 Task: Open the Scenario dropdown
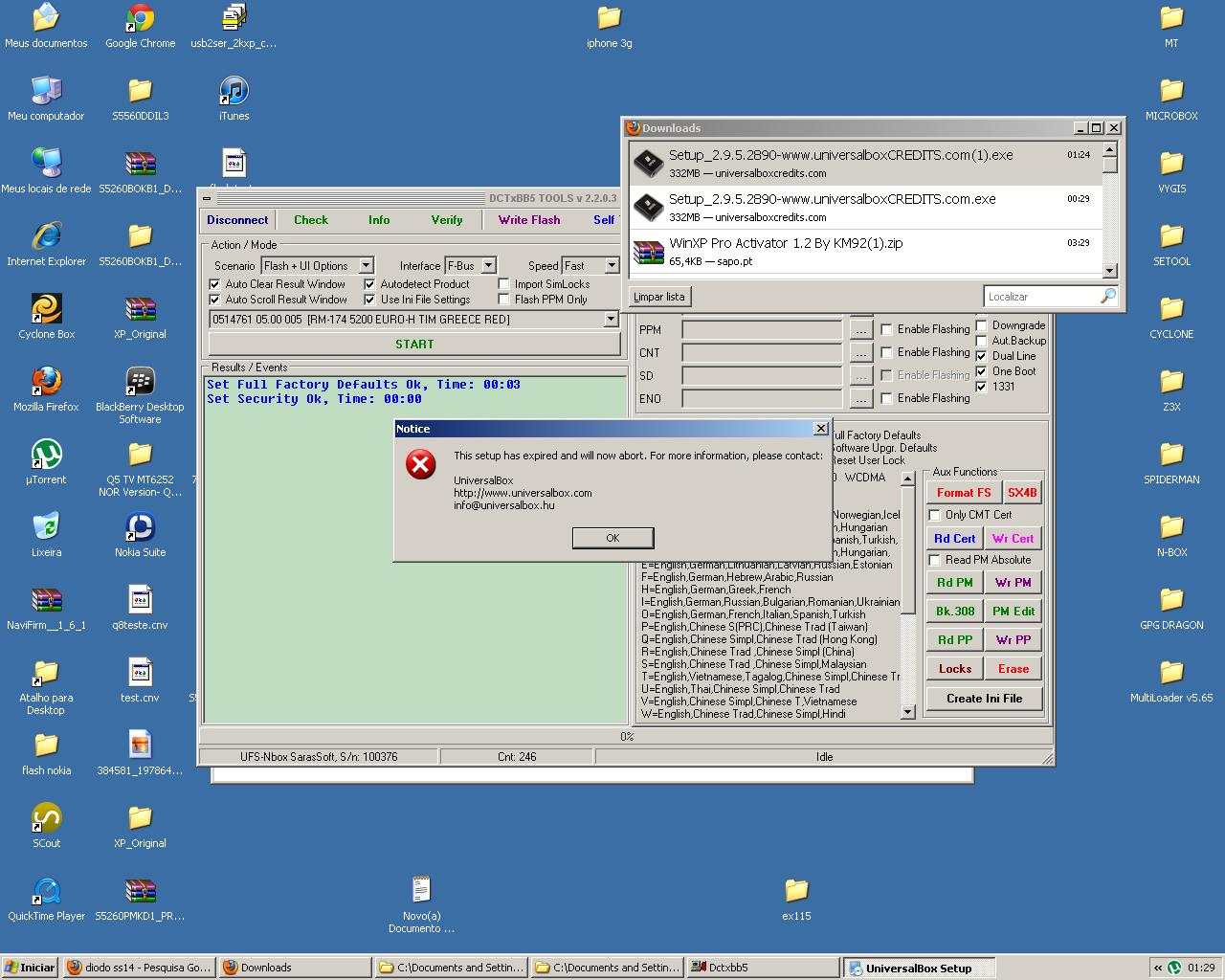point(366,266)
